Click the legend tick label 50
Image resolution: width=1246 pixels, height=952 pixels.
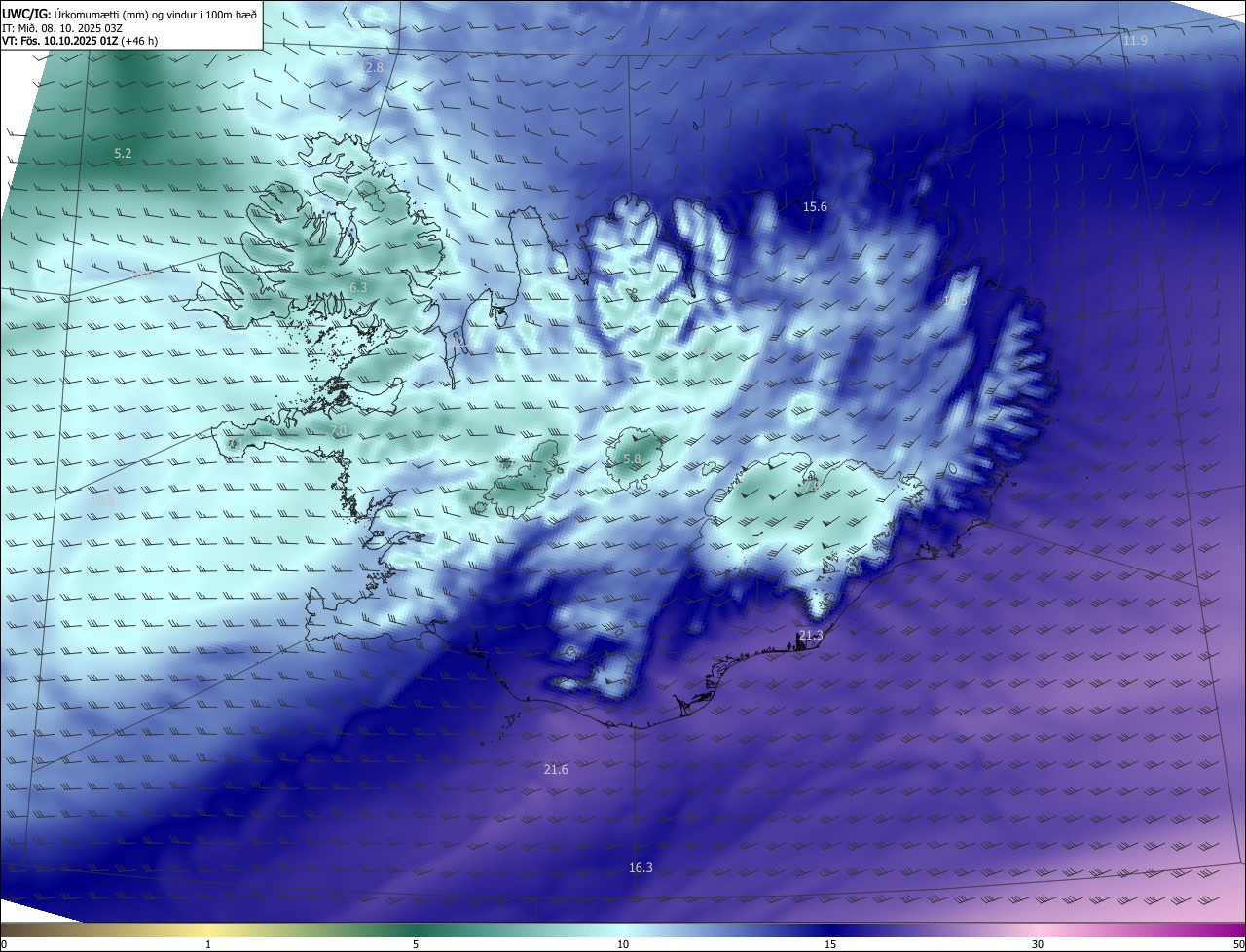tap(1238, 944)
